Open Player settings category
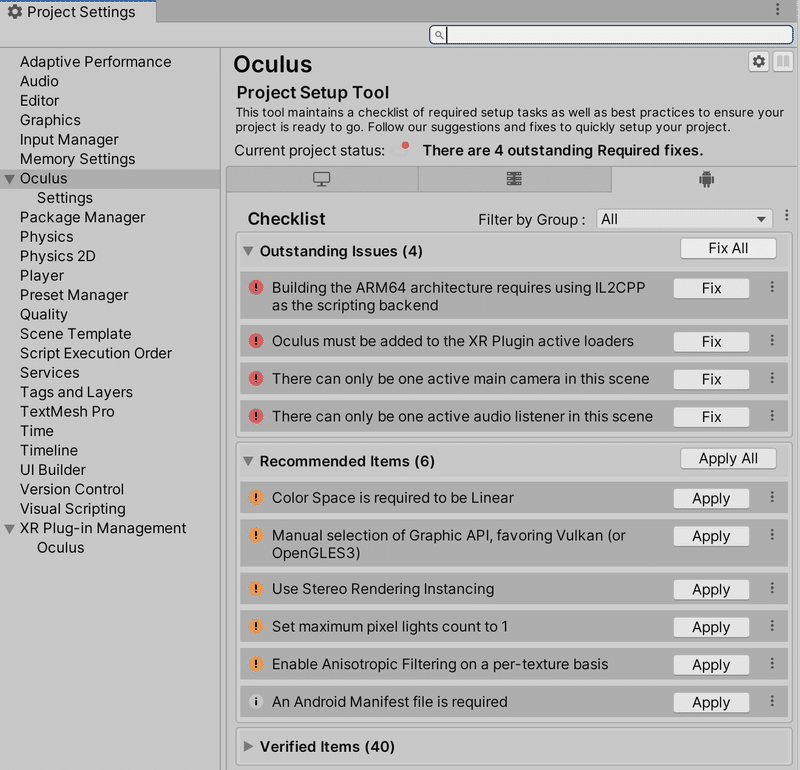This screenshot has height=770, width=800. (x=42, y=276)
